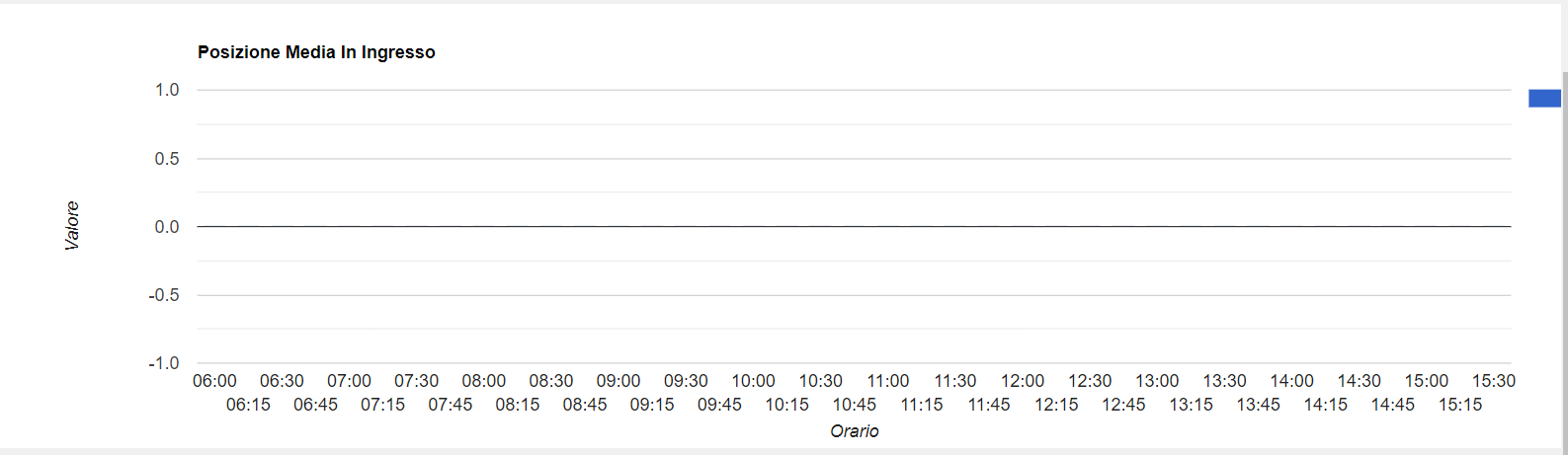Click the 0.0 value axis label

pos(167,227)
